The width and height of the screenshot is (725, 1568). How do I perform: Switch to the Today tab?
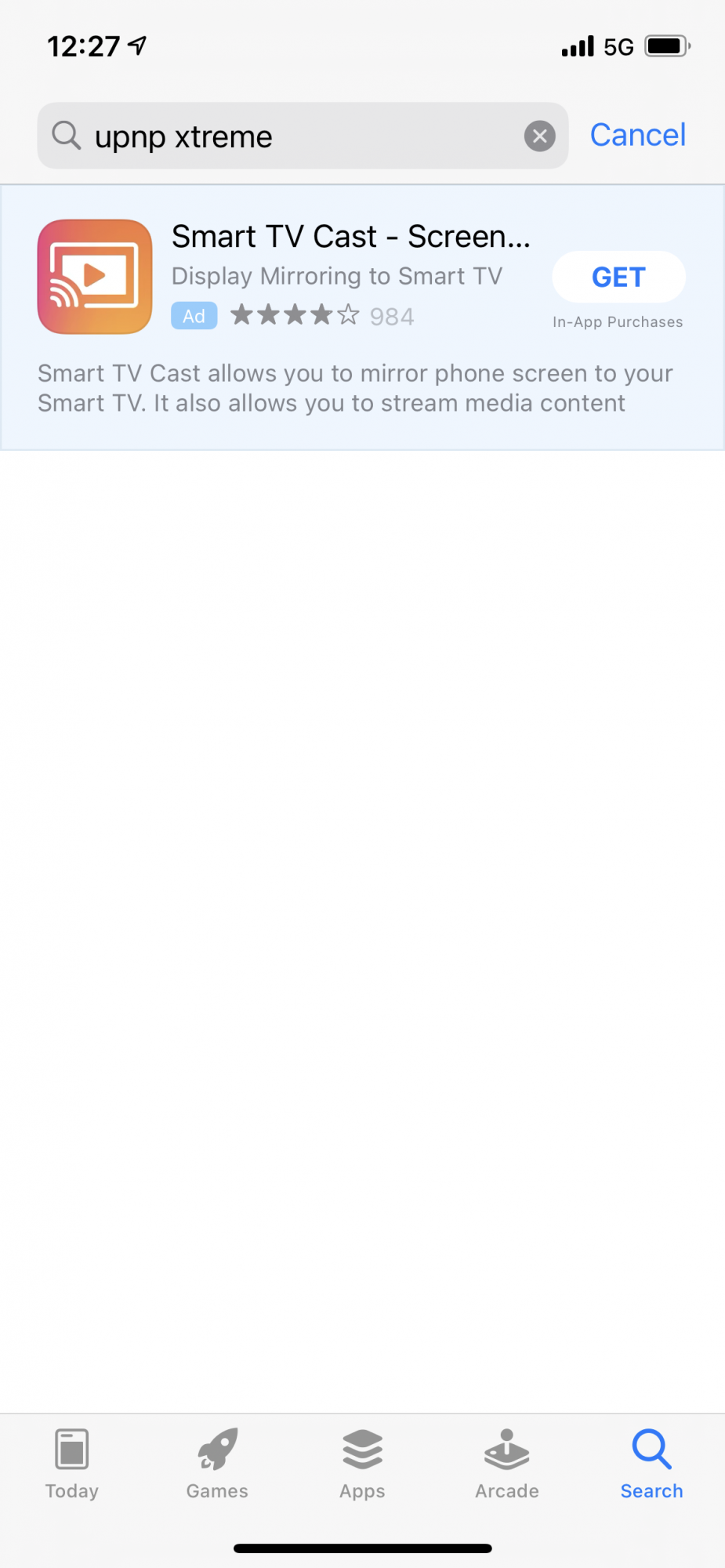point(72,1464)
